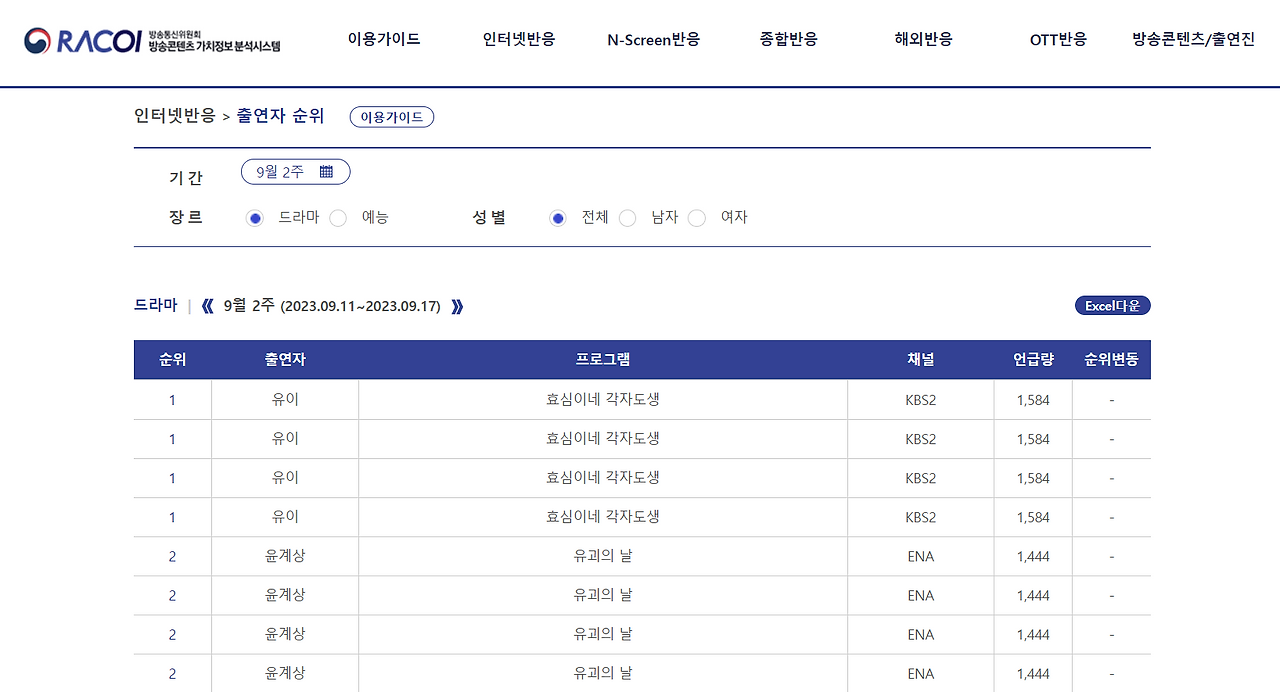Screen dimensions: 1280x692
Task: Open the 해외반응 menu
Action: click(x=921, y=38)
